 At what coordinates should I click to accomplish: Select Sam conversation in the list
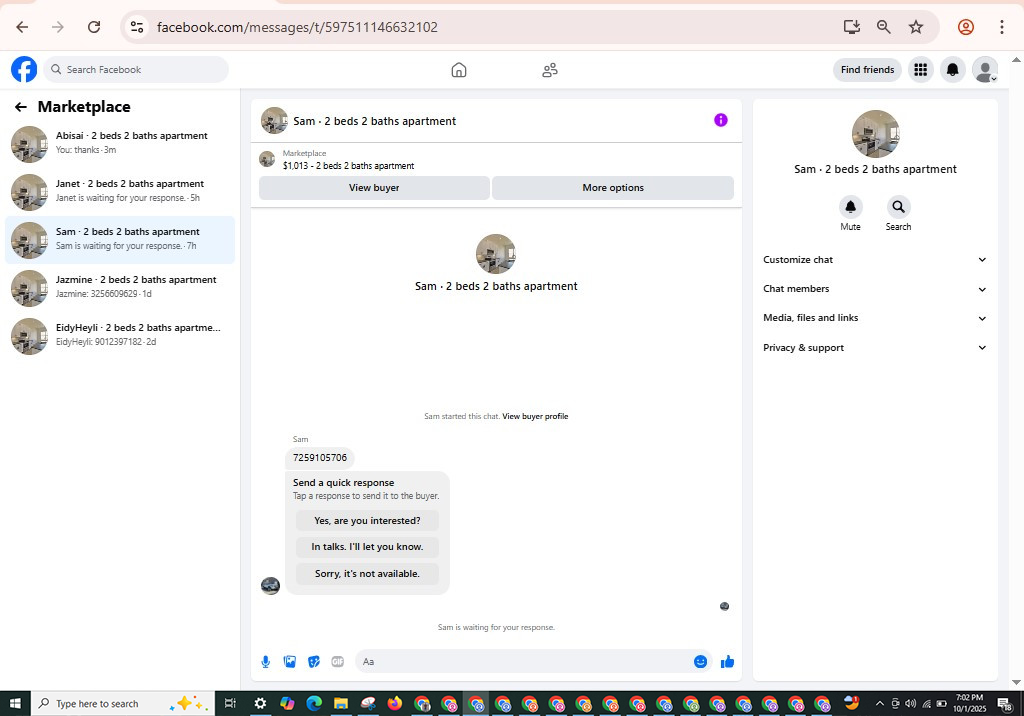click(x=120, y=240)
